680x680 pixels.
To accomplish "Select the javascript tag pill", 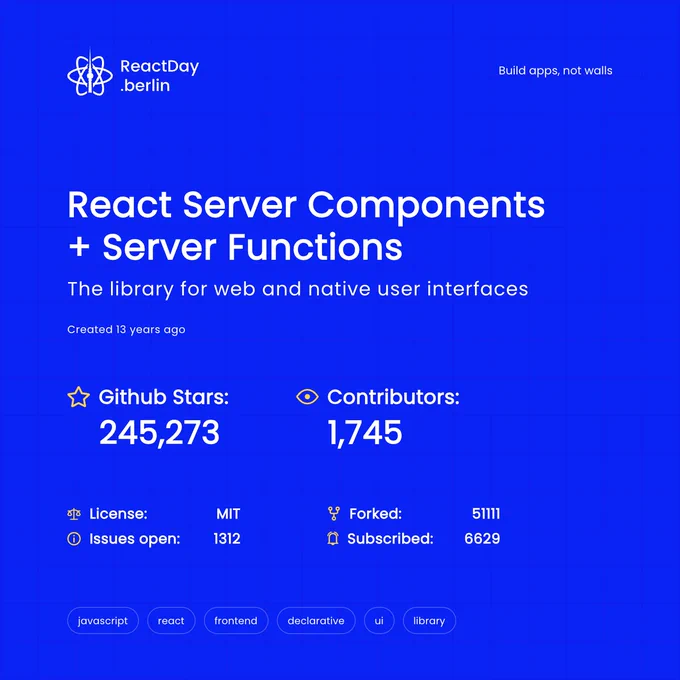I will pyautogui.click(x=103, y=621).
